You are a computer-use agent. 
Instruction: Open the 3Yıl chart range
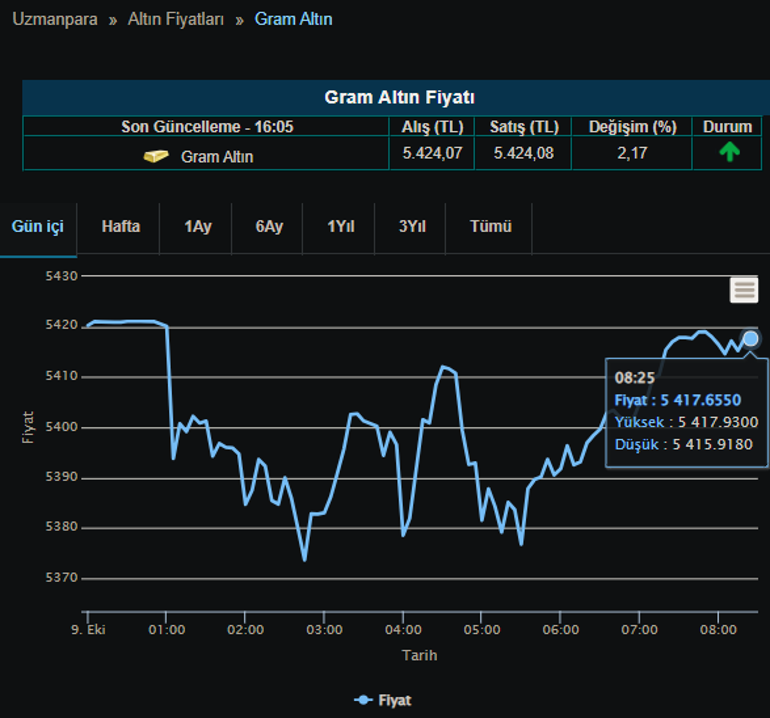pos(412,227)
